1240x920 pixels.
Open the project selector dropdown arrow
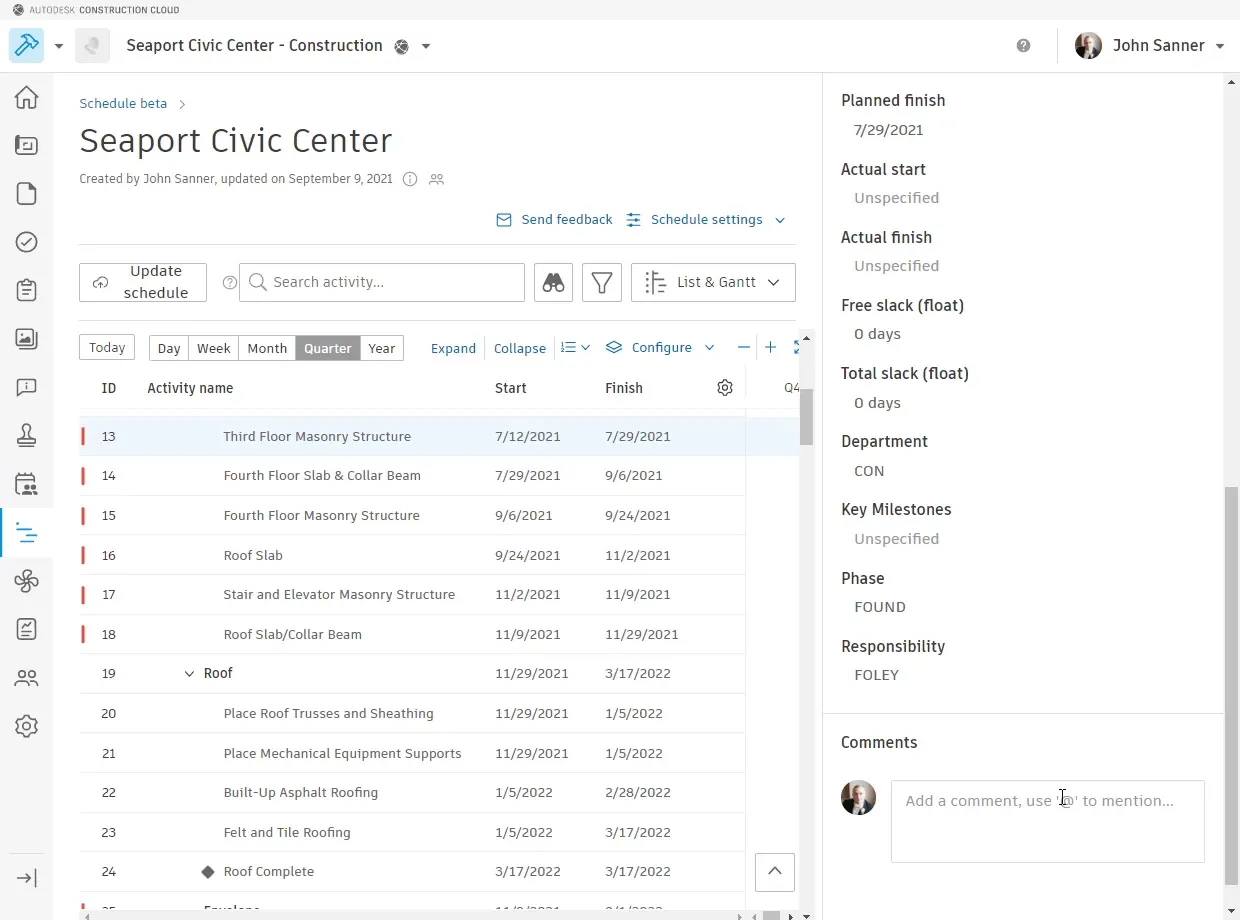pos(426,46)
